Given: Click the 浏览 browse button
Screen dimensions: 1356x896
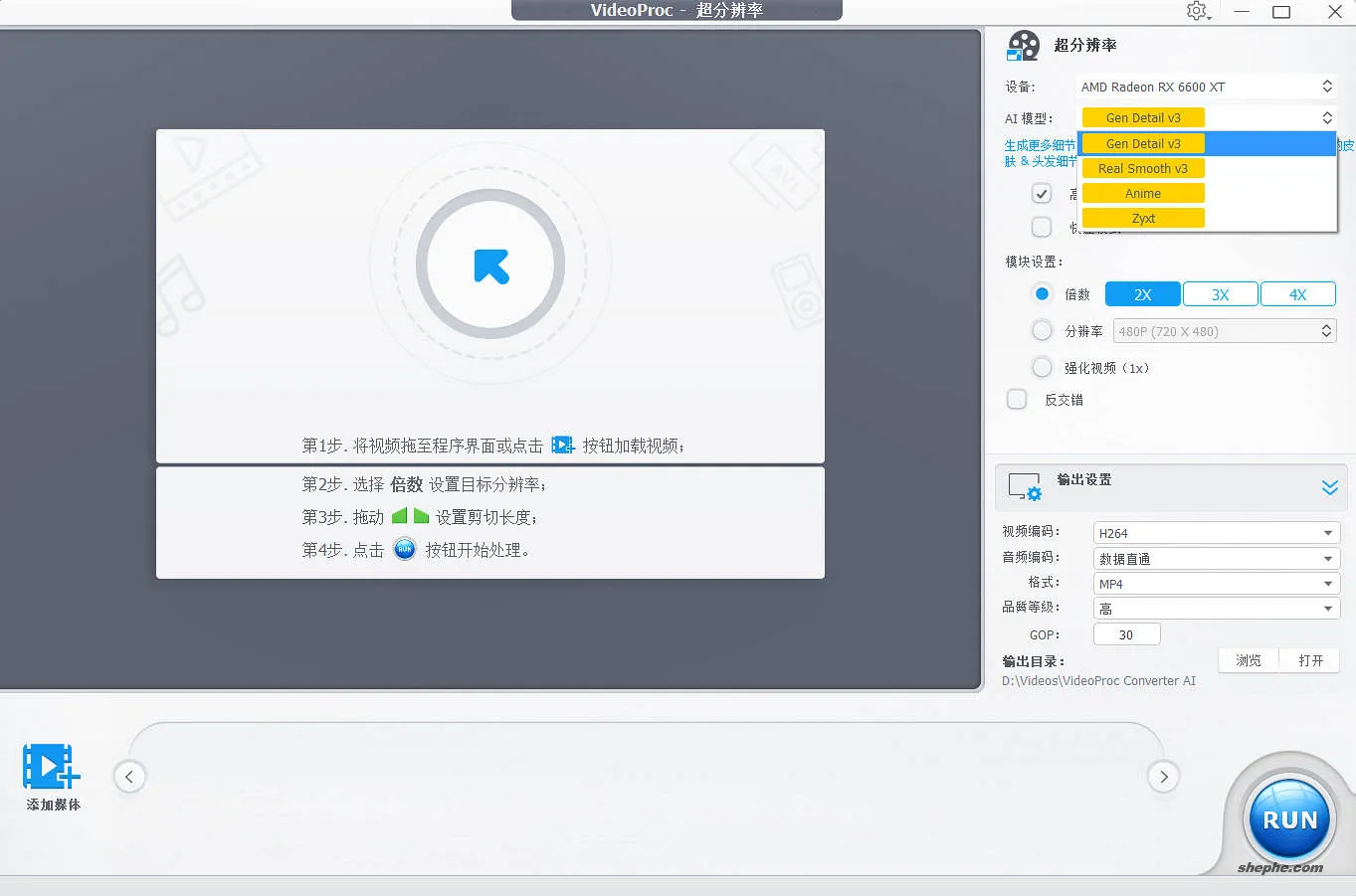Looking at the screenshot, I should point(1249,660).
